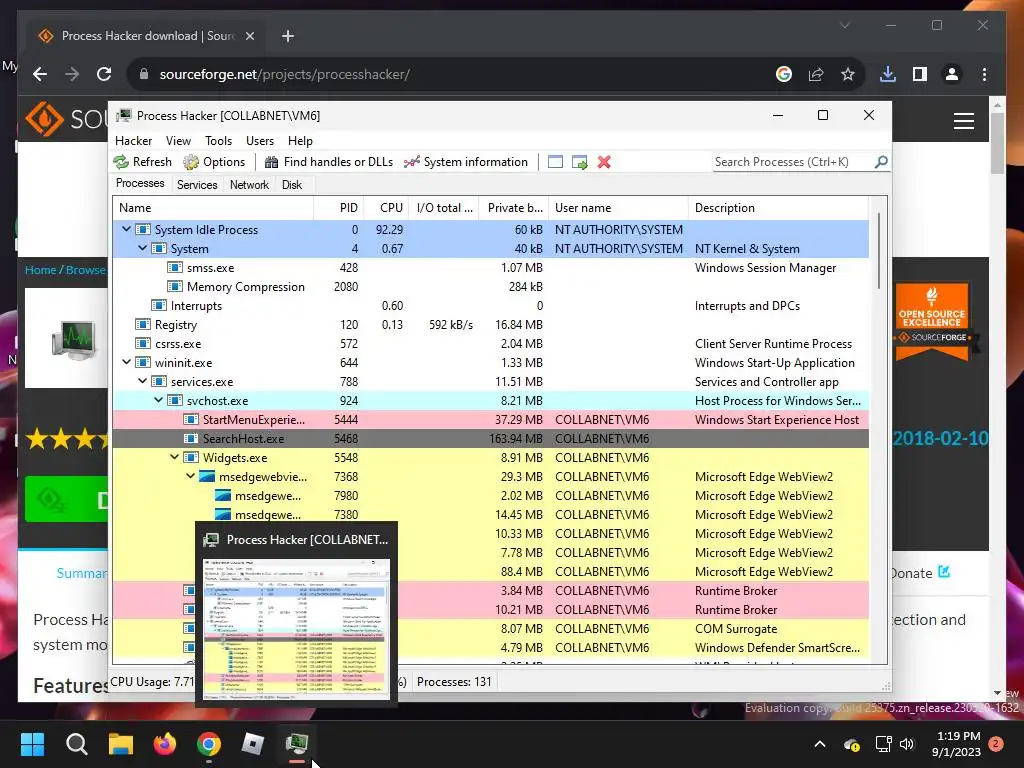Image resolution: width=1024 pixels, height=768 pixels.
Task: Sort by the User name column header
Action: (x=618, y=208)
